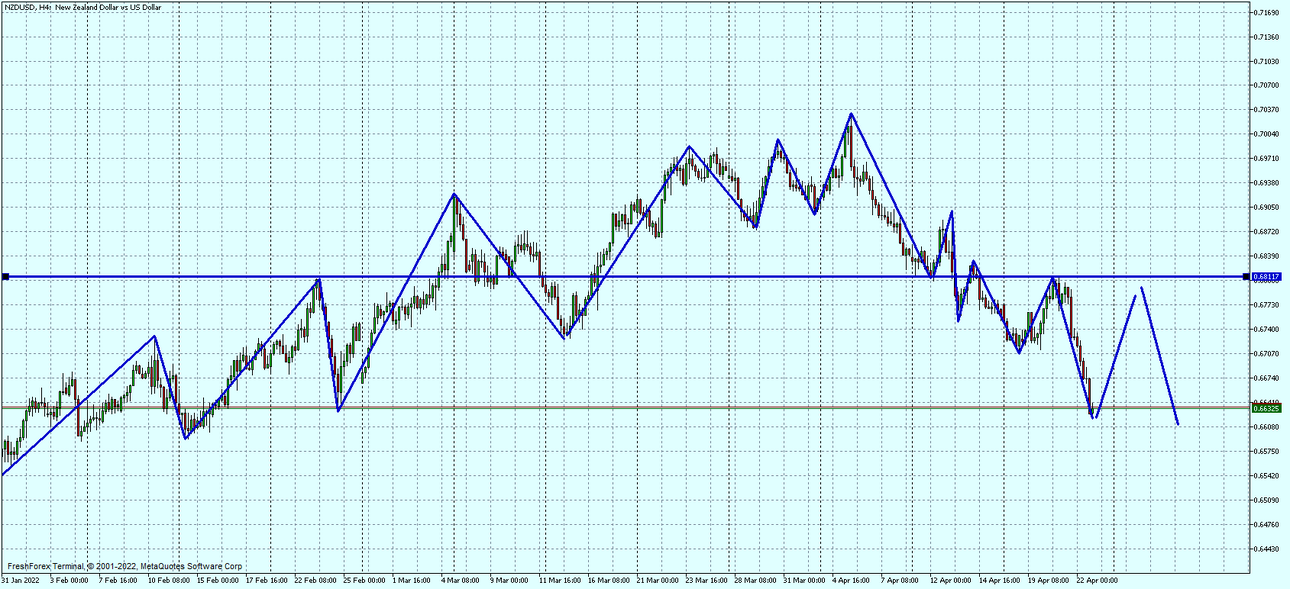
Task: Click the 0.66740 price on the scale
Action: (x=1268, y=378)
